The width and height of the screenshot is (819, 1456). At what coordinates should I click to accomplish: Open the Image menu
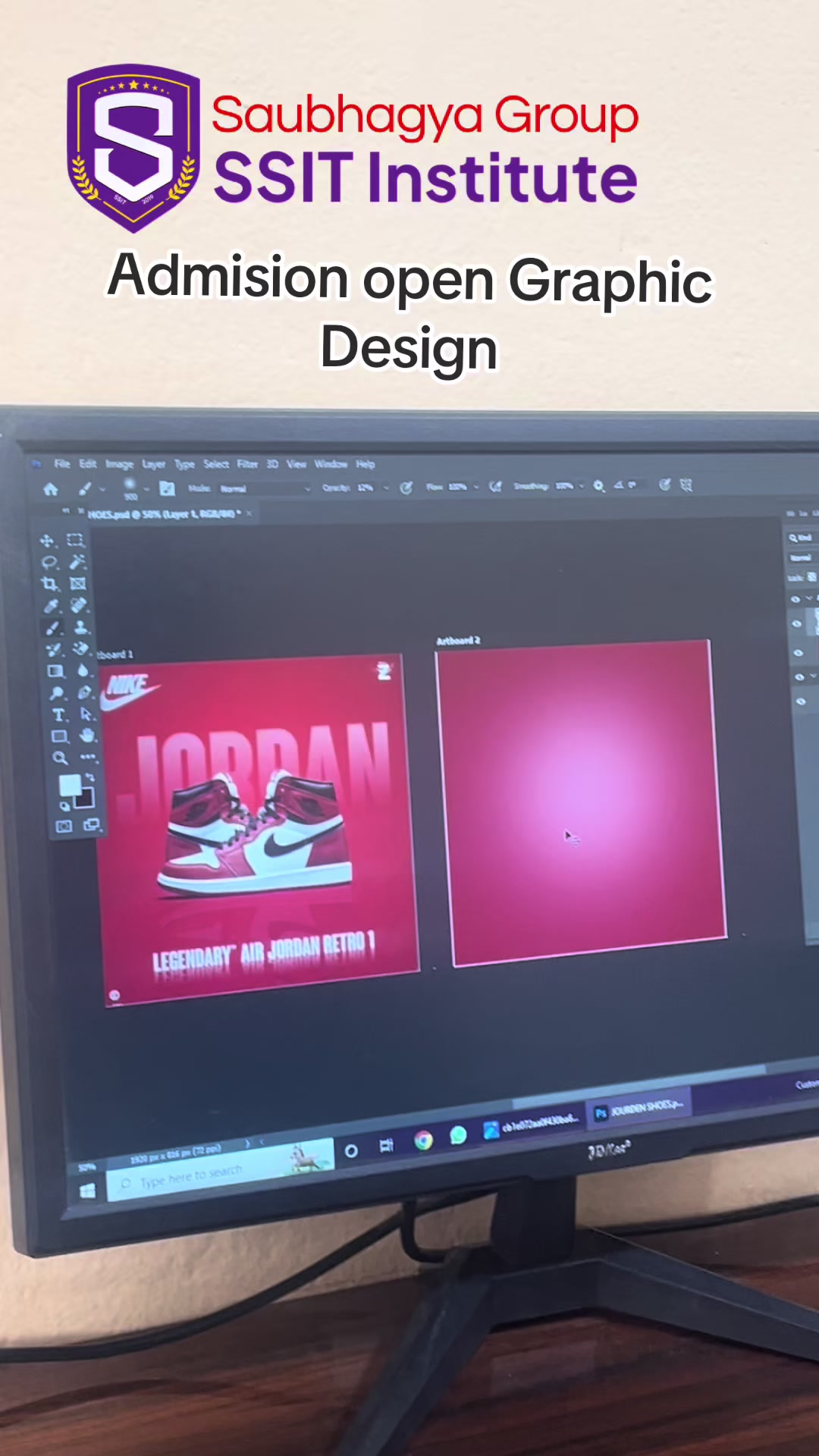pyautogui.click(x=119, y=464)
